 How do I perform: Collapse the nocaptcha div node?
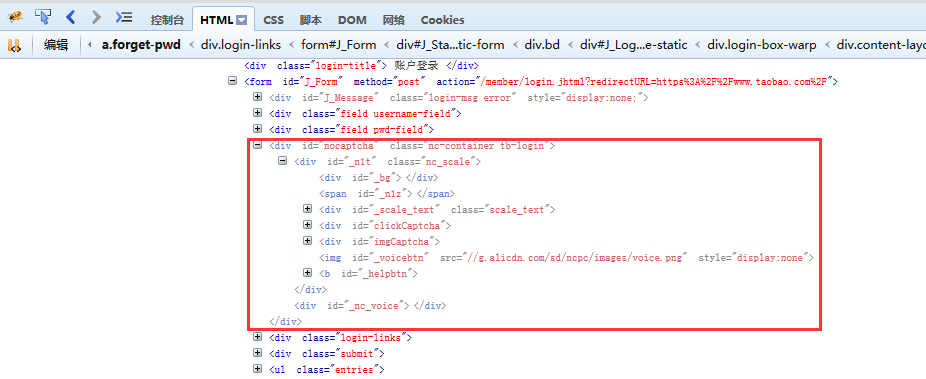257,145
